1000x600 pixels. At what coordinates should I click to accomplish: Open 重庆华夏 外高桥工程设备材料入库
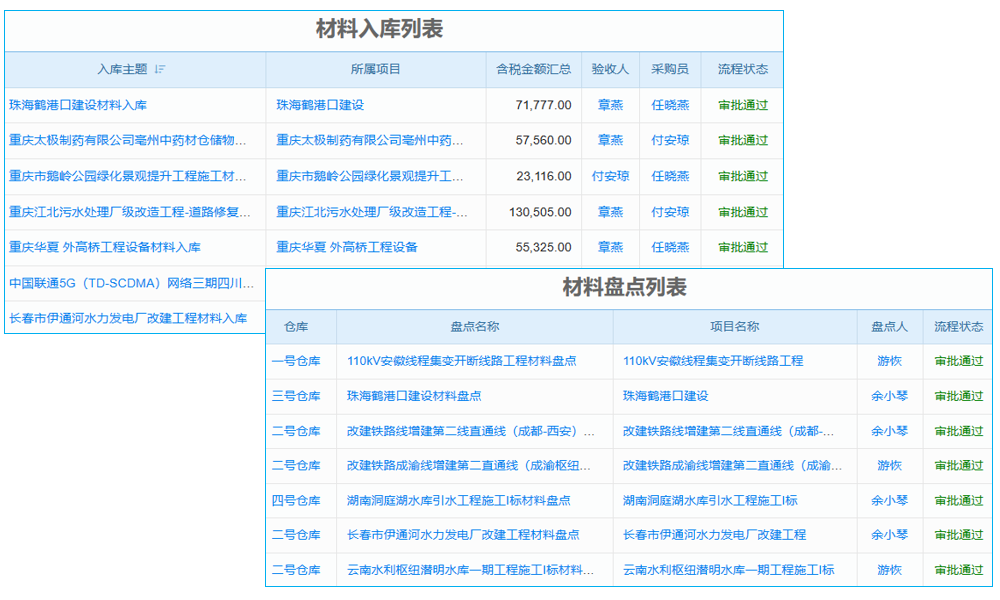(x=110, y=247)
